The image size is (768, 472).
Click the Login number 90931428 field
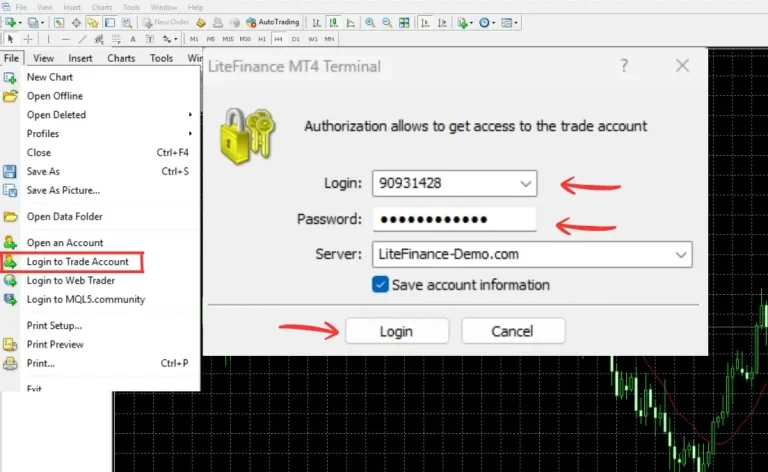click(x=454, y=184)
